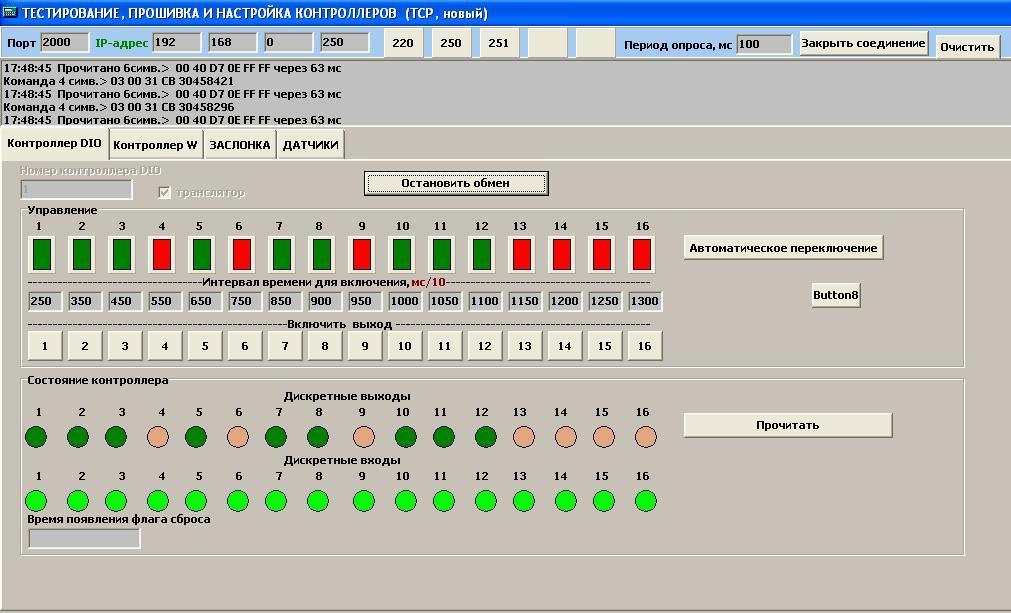
Task: Stop exchange with Остановить обмен button
Action: pyautogui.click(x=456, y=183)
